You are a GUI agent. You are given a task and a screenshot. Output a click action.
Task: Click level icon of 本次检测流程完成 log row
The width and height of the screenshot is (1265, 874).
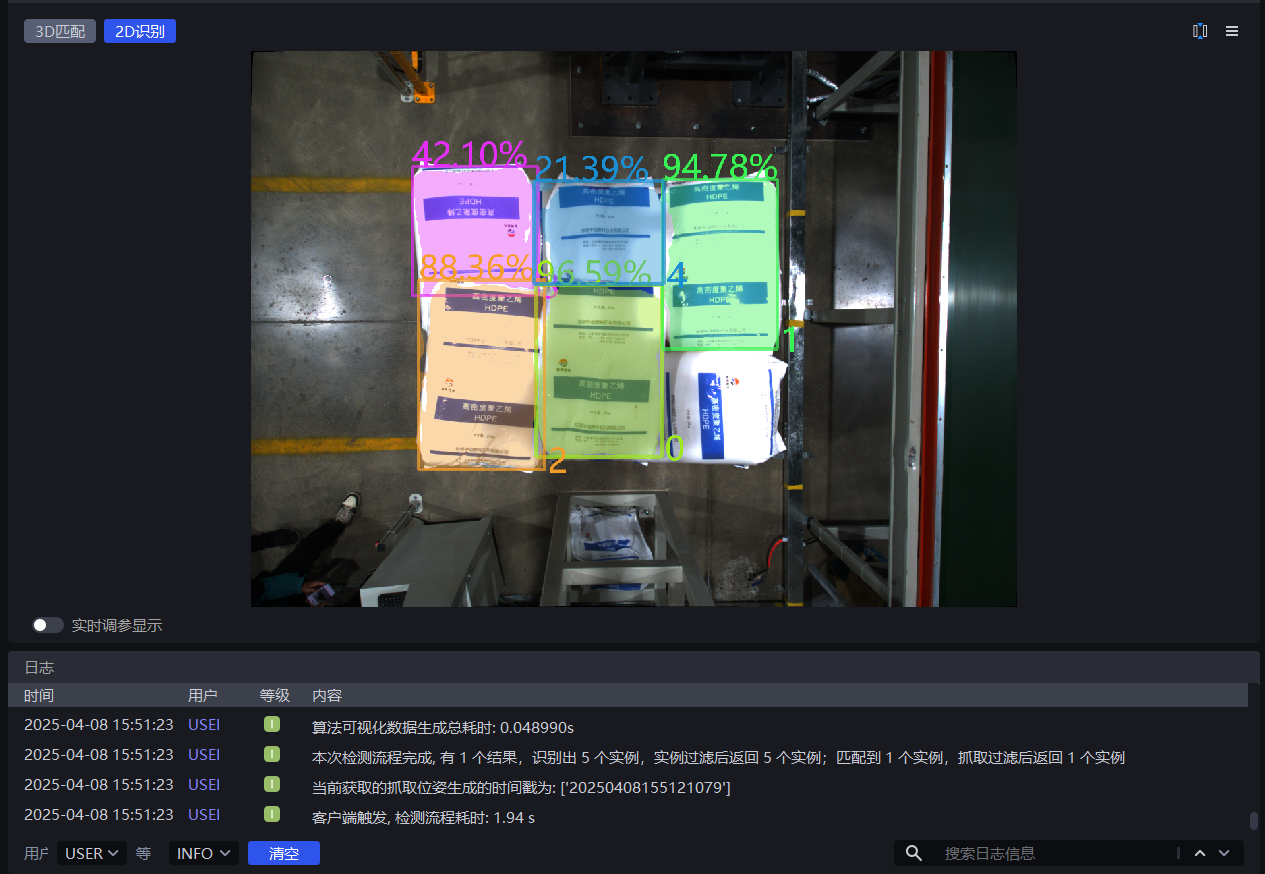(272, 755)
